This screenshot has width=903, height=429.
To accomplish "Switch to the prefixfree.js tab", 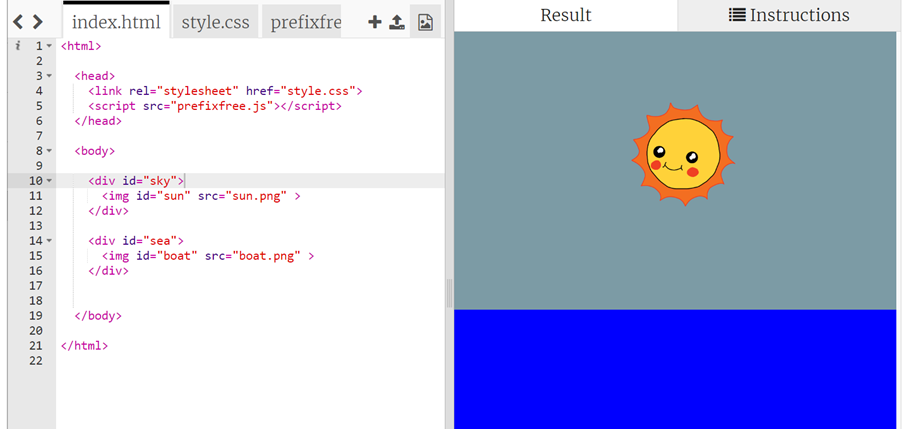I will point(302,21).
